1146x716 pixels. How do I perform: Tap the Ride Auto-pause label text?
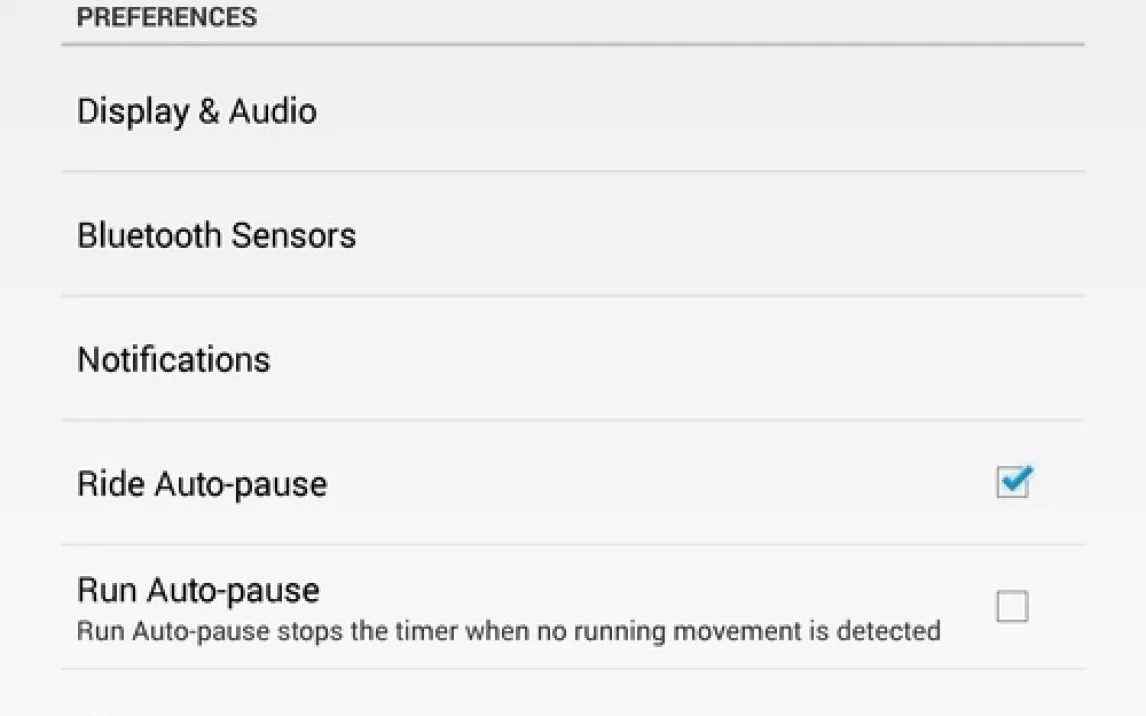[x=202, y=485]
